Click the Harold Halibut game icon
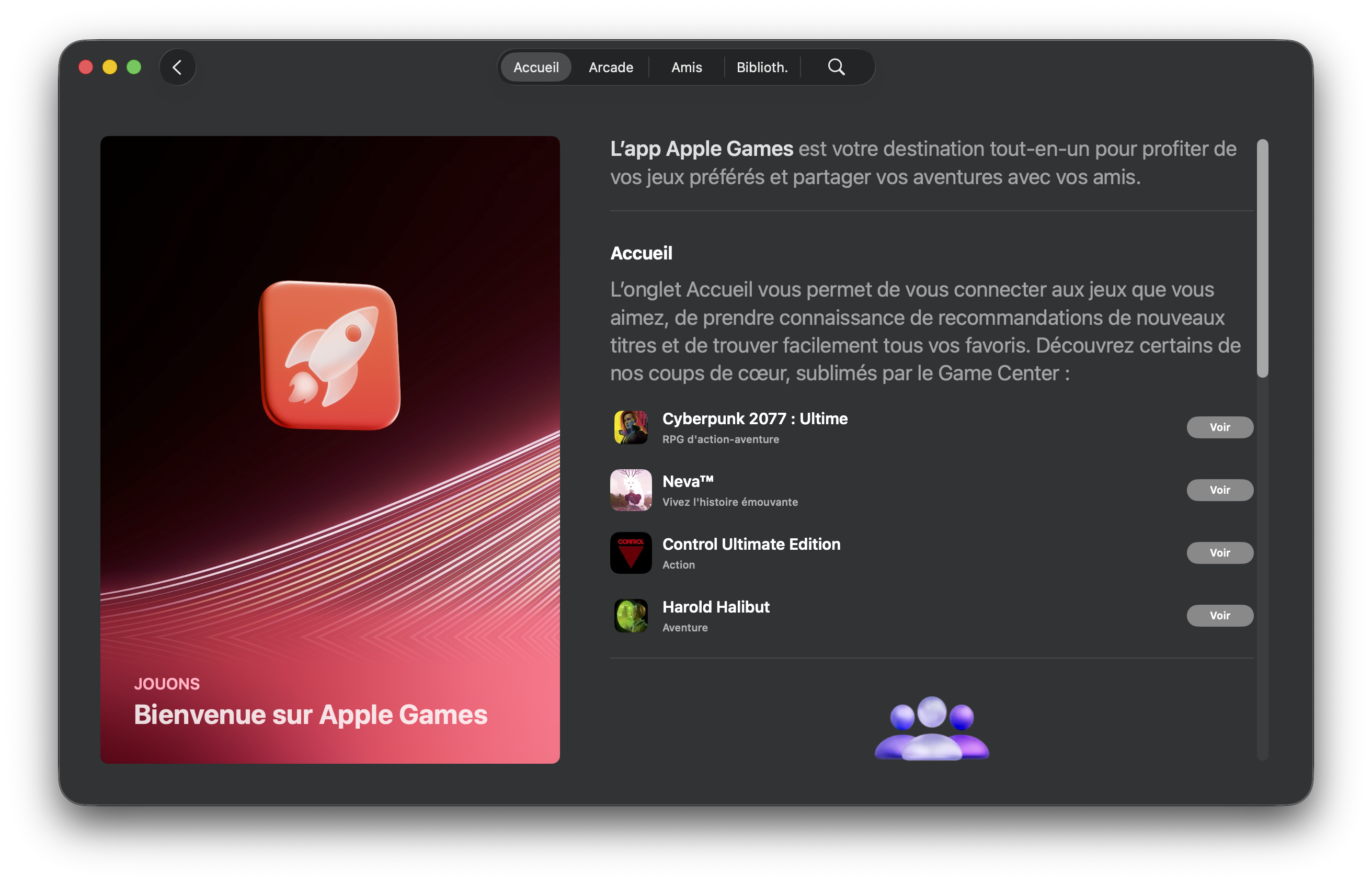Image resolution: width=1372 pixels, height=883 pixels. [x=631, y=616]
